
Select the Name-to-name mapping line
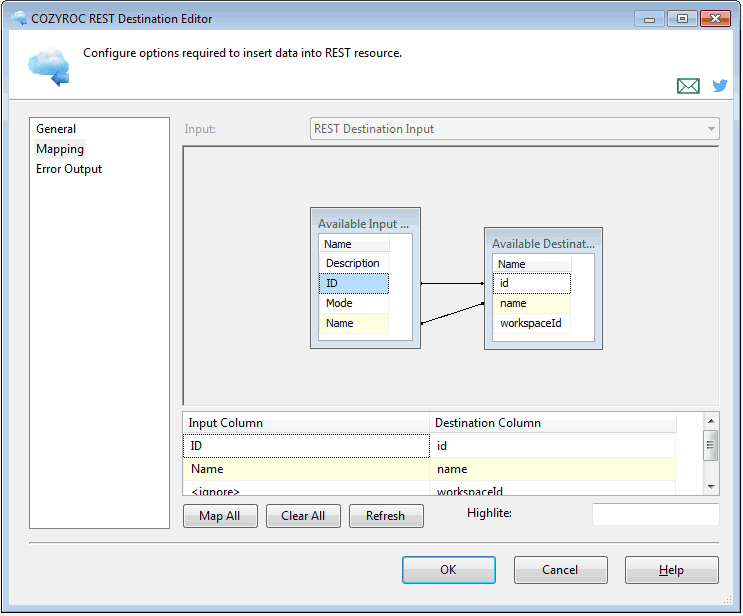(453, 313)
